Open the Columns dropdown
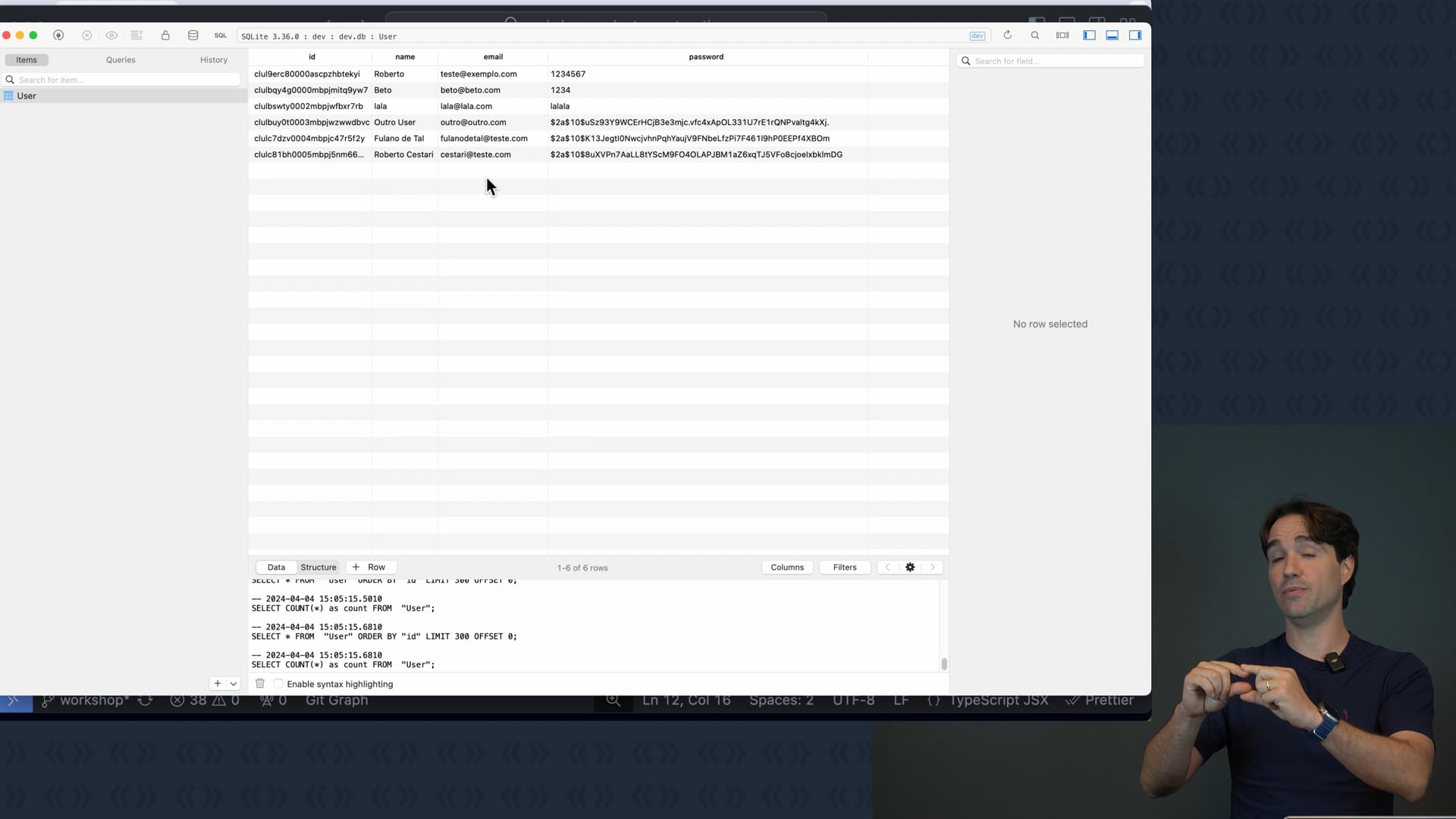The width and height of the screenshot is (1456, 819). [787, 567]
